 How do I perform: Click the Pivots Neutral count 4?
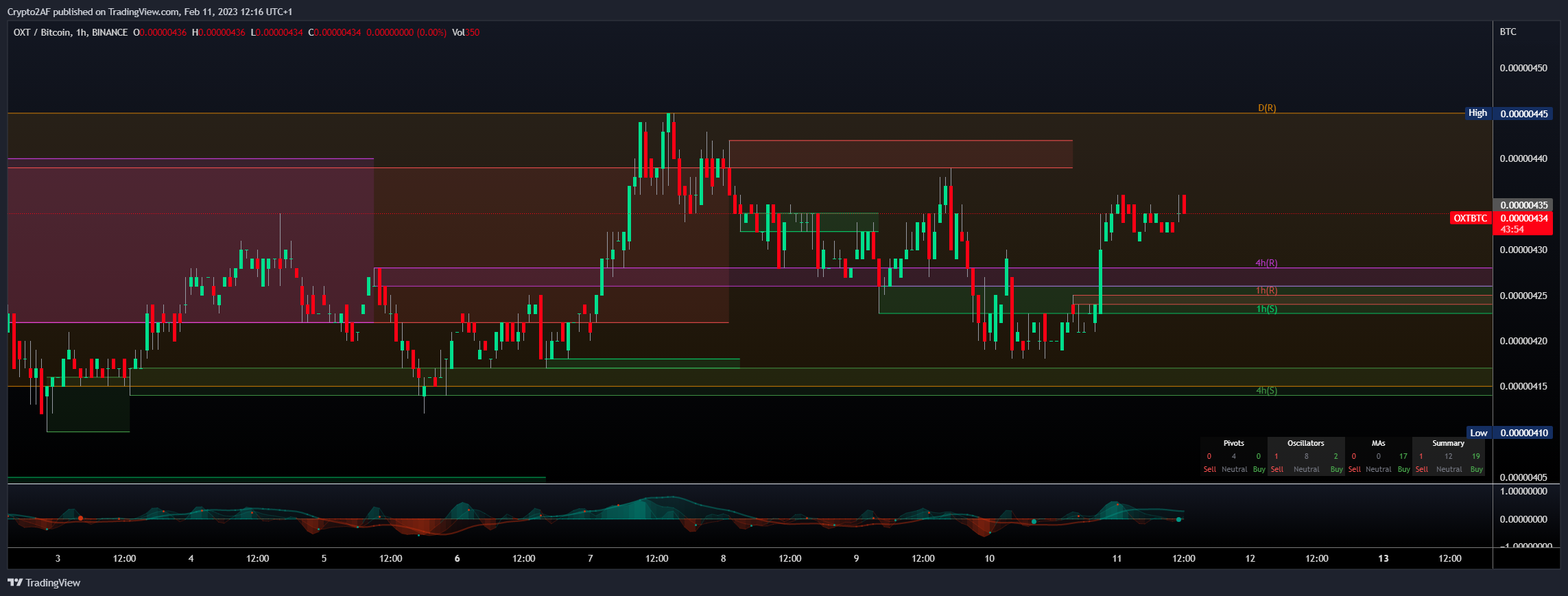coord(1233,456)
